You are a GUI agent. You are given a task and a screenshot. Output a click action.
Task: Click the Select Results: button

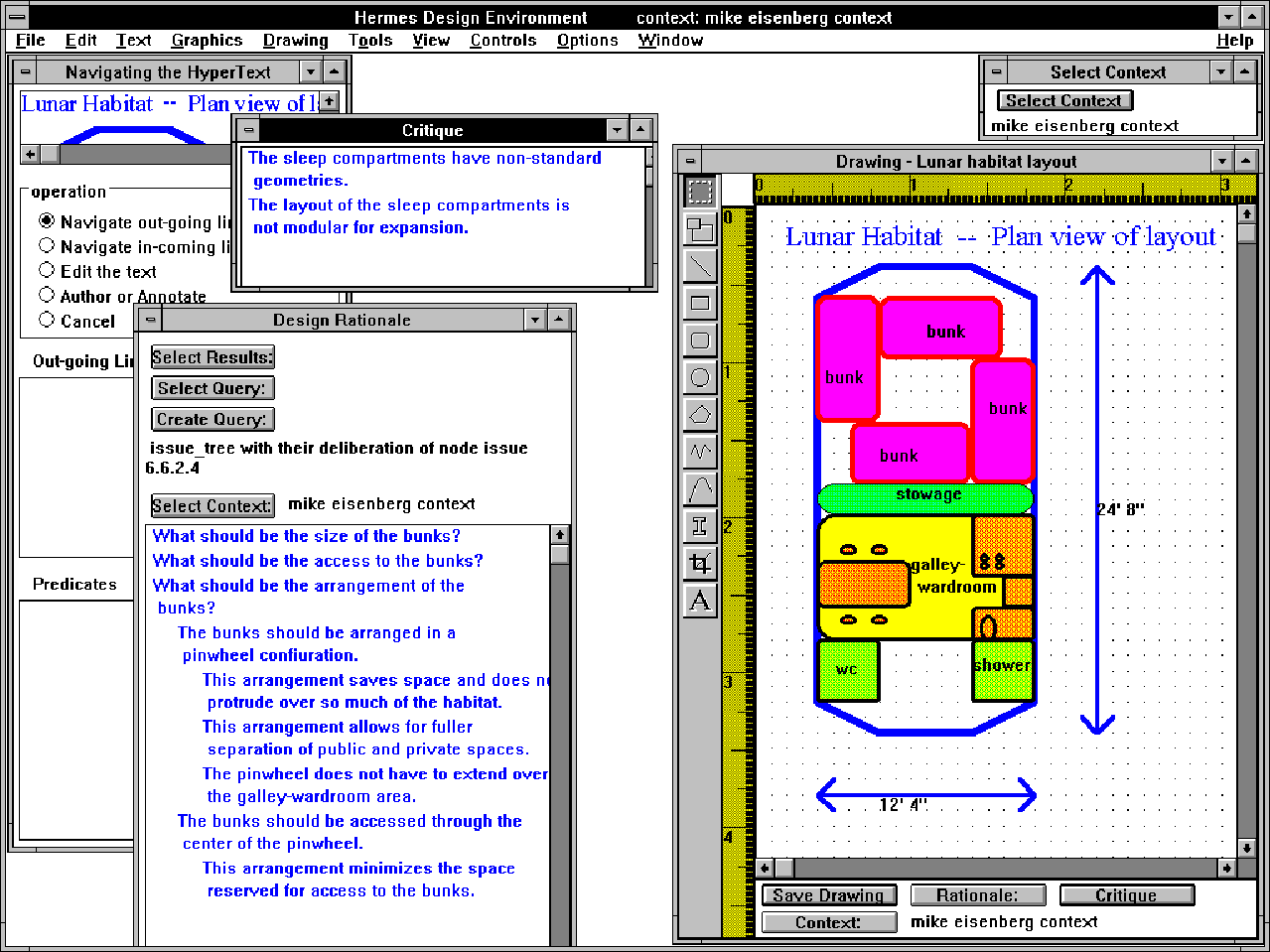pyautogui.click(x=212, y=357)
